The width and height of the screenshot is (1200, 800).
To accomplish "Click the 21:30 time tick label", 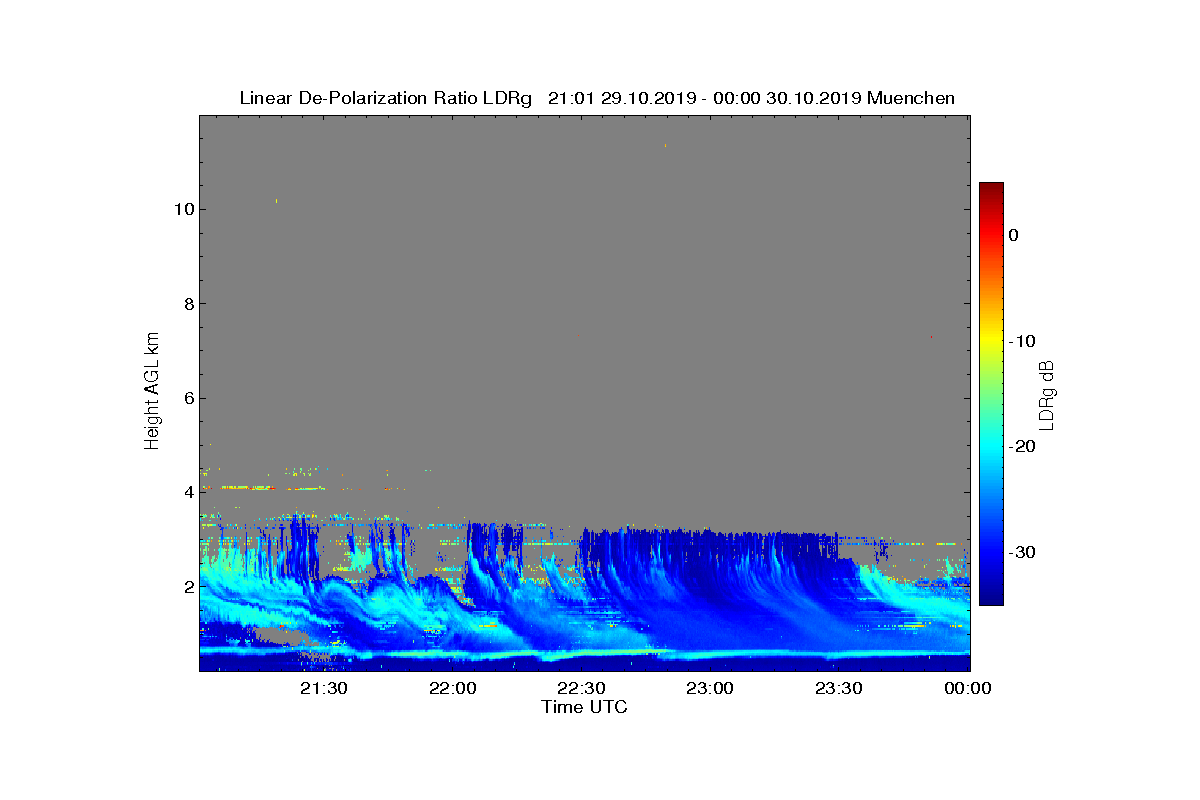I will [324, 688].
